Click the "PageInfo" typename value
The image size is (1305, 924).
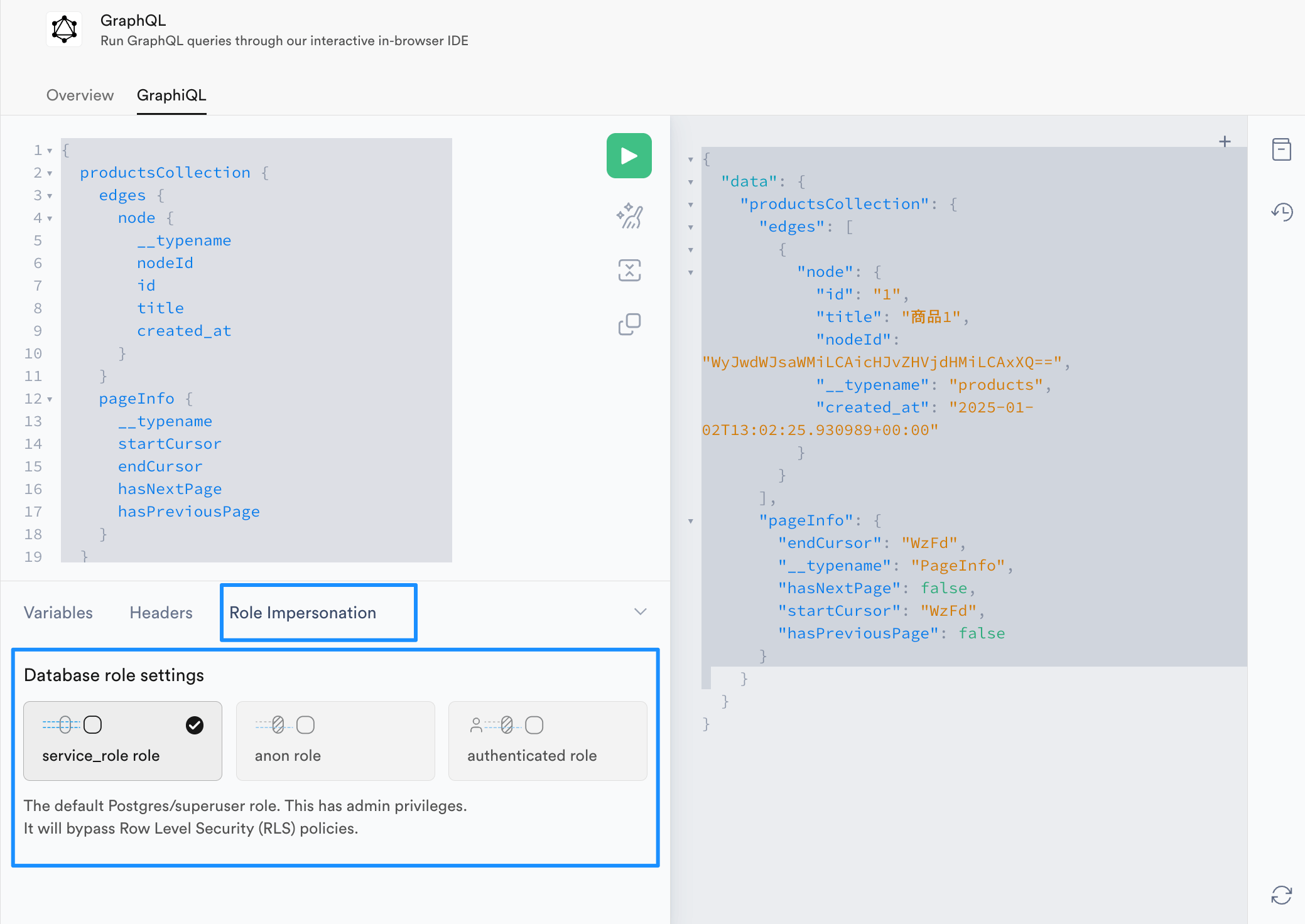[958, 566]
